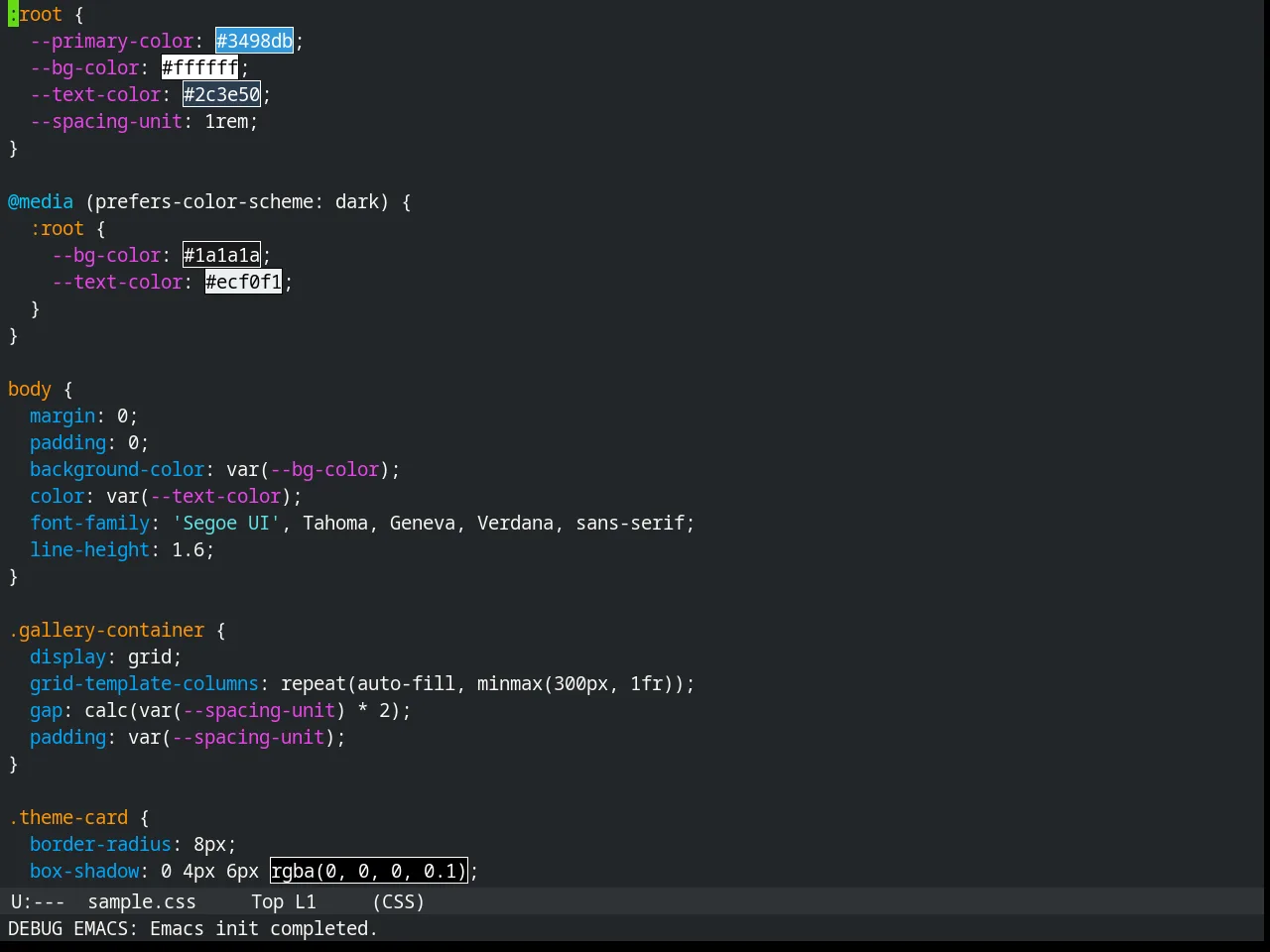This screenshot has height=952, width=1270.
Task: Place cursor on --primary-color variable name
Action: (x=111, y=41)
